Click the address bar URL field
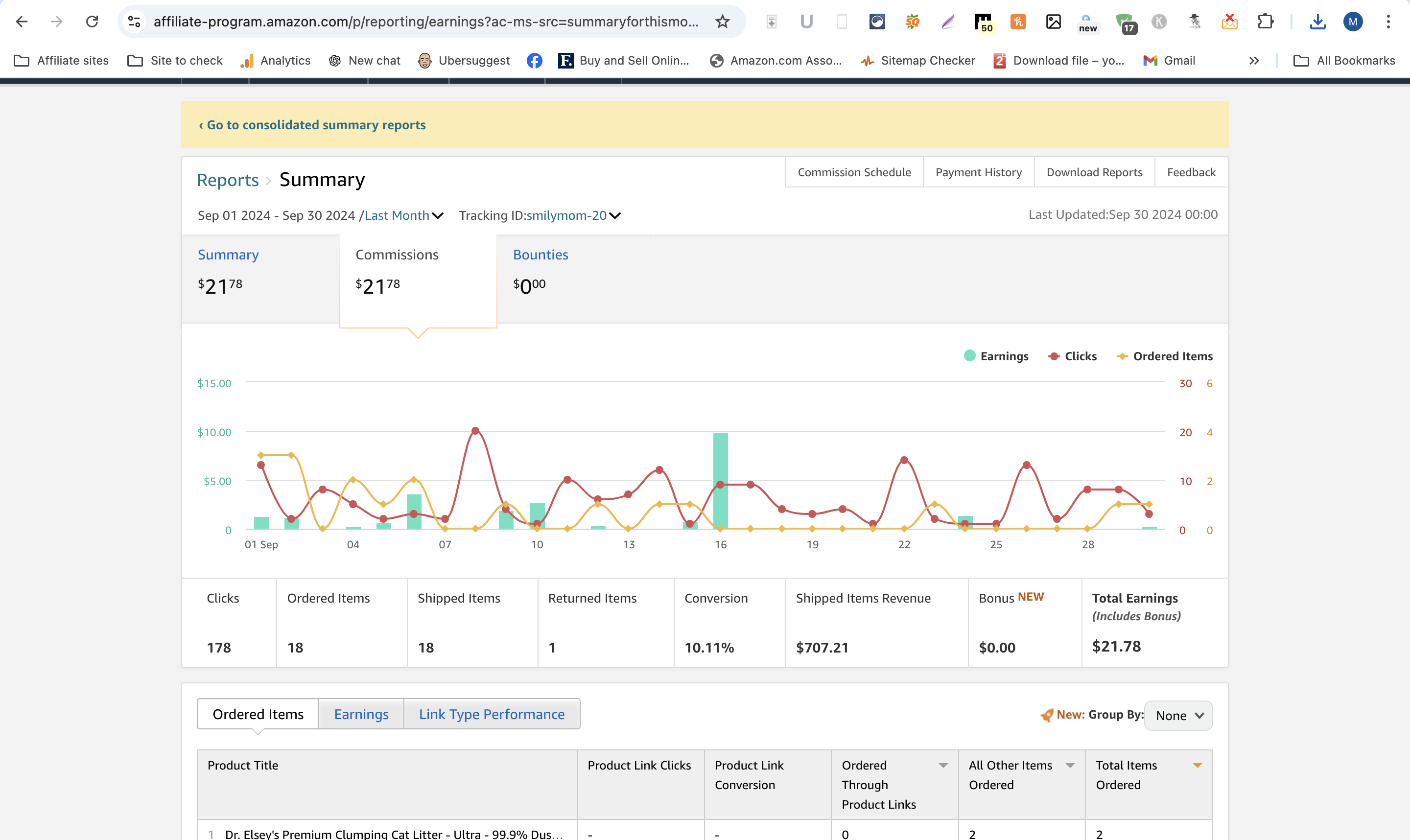Screen dimensions: 1410x840 (425, 22)
